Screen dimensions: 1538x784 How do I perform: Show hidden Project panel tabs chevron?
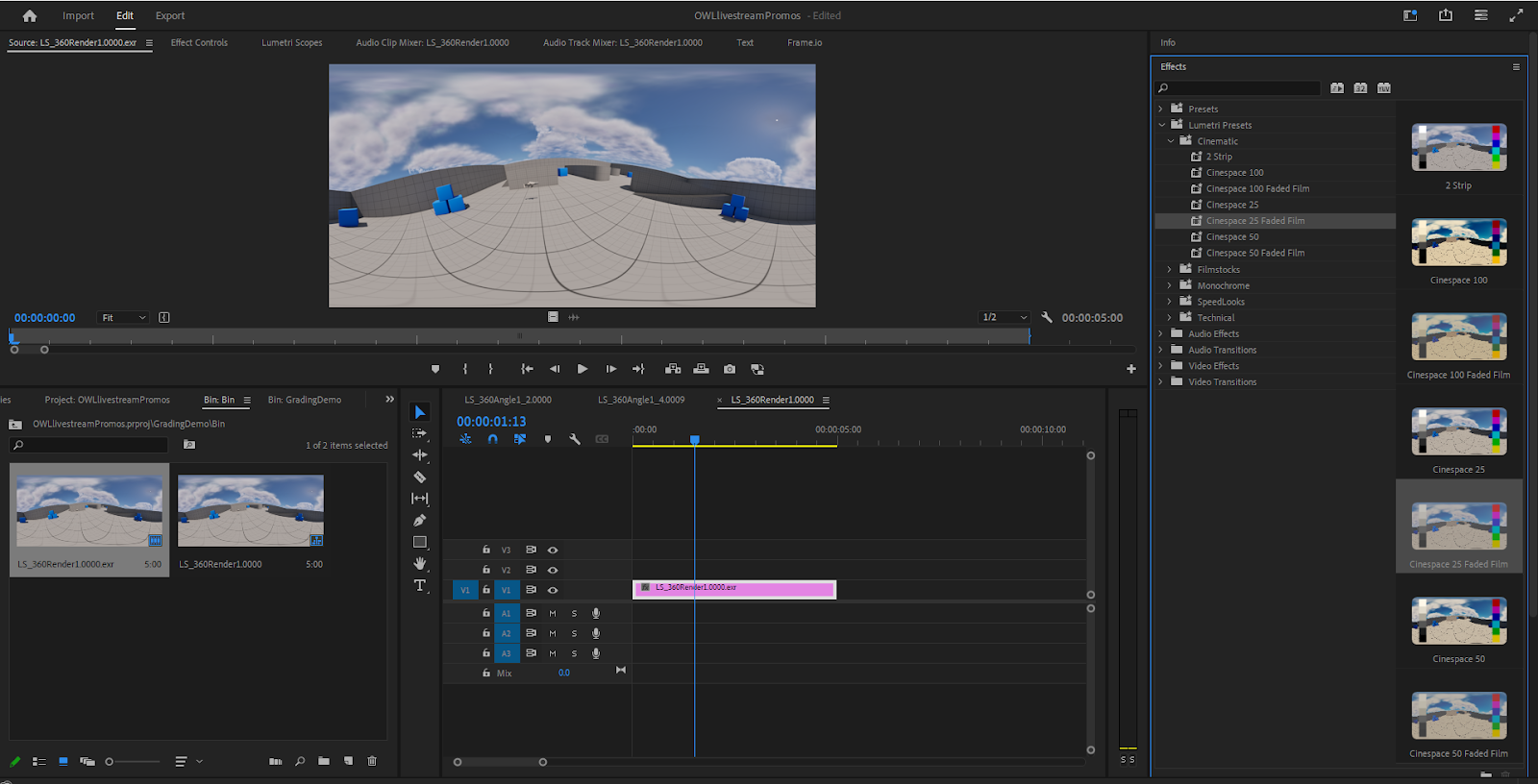(389, 400)
